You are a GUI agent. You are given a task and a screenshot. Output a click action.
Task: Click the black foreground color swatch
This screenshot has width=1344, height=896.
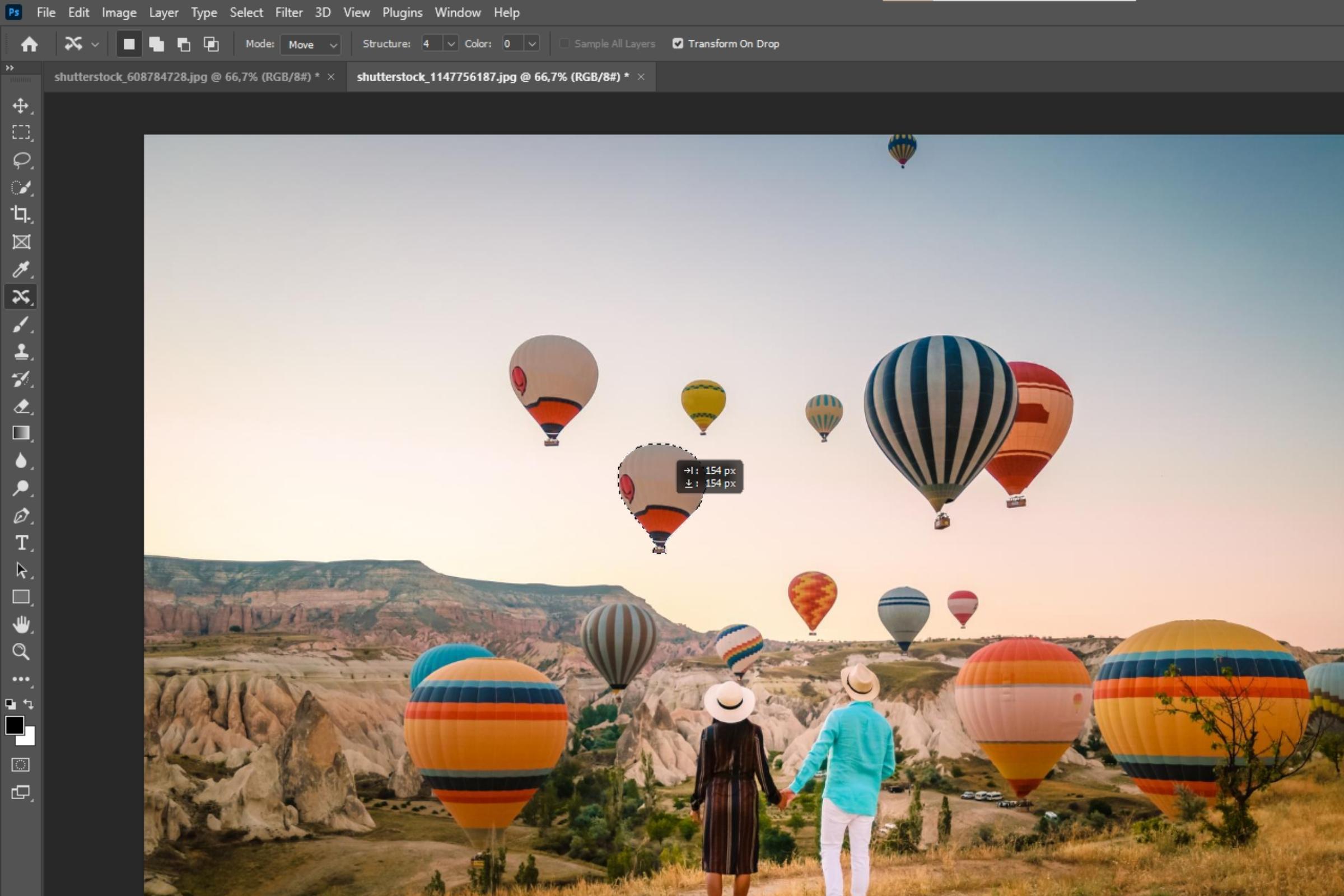15,725
